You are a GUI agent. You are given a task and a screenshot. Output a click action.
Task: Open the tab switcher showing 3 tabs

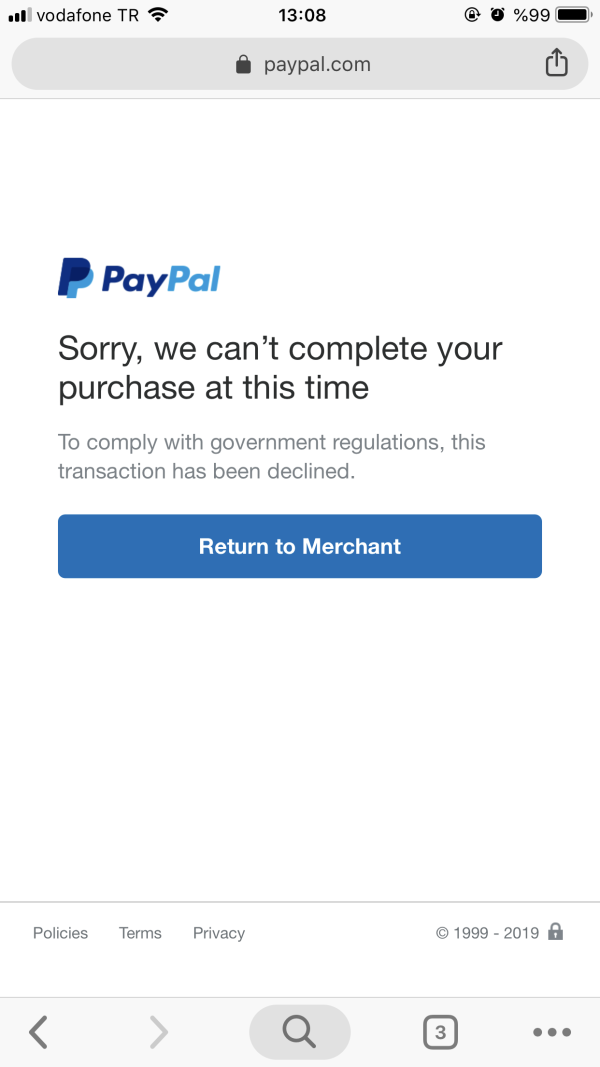440,1032
